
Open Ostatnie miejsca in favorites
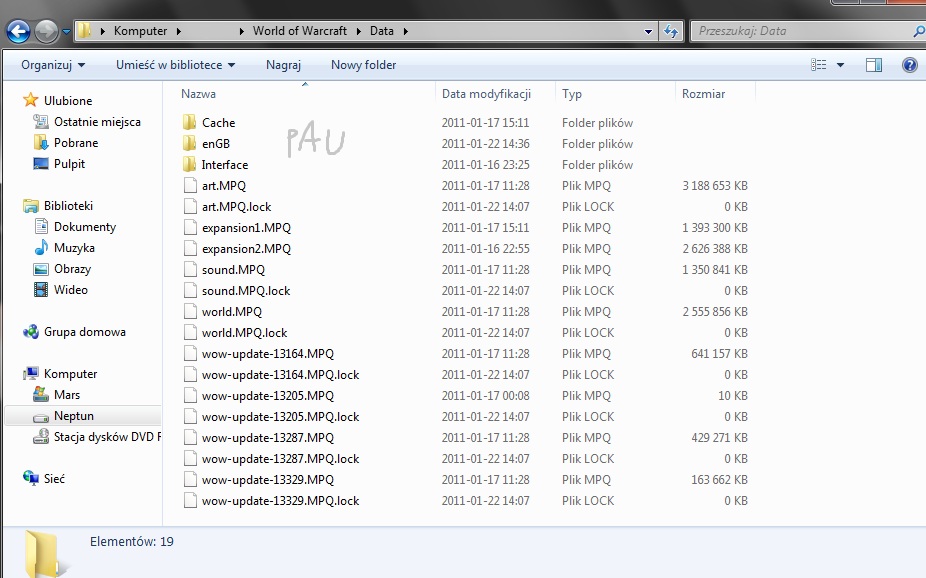click(x=97, y=122)
